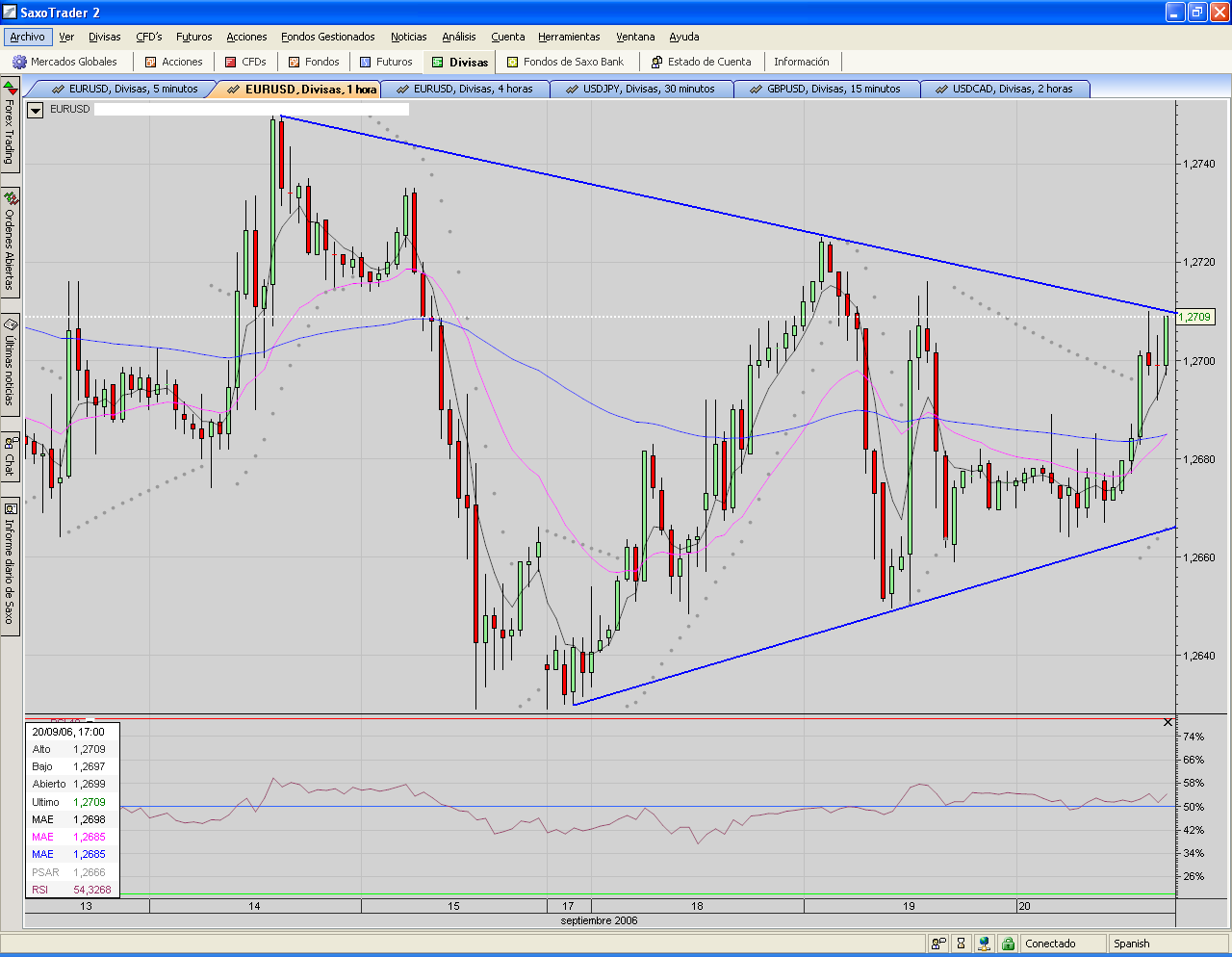Open the Noticias menu
The image size is (1232, 957).
click(409, 37)
